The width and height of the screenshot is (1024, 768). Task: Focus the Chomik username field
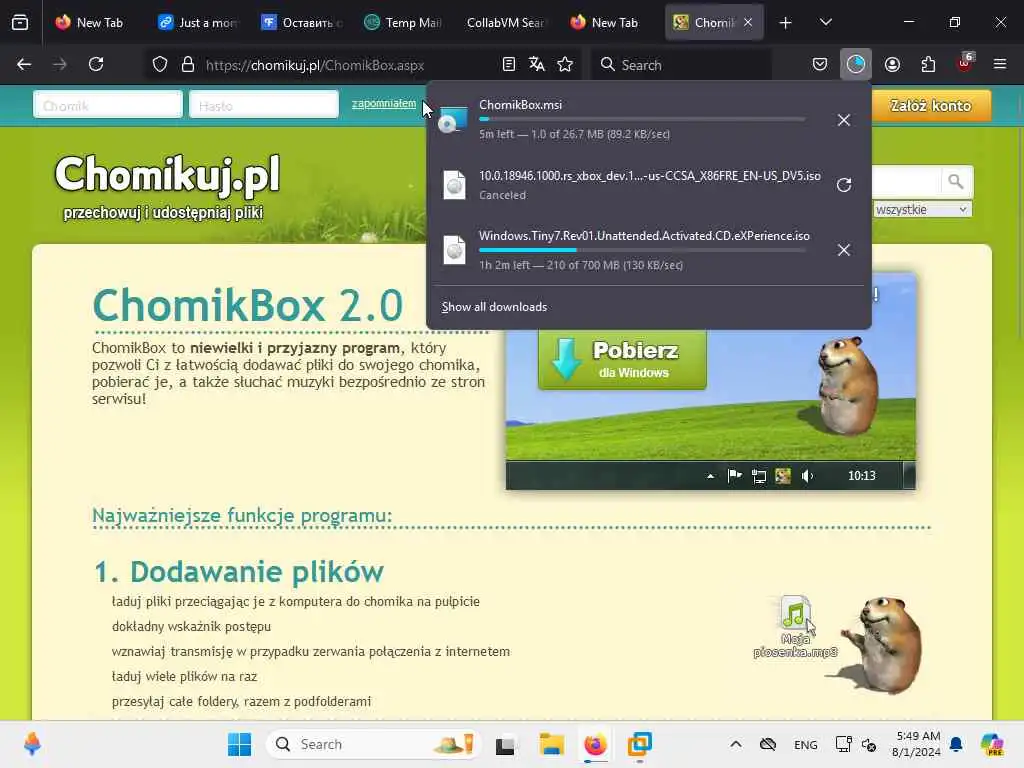[x=108, y=105]
